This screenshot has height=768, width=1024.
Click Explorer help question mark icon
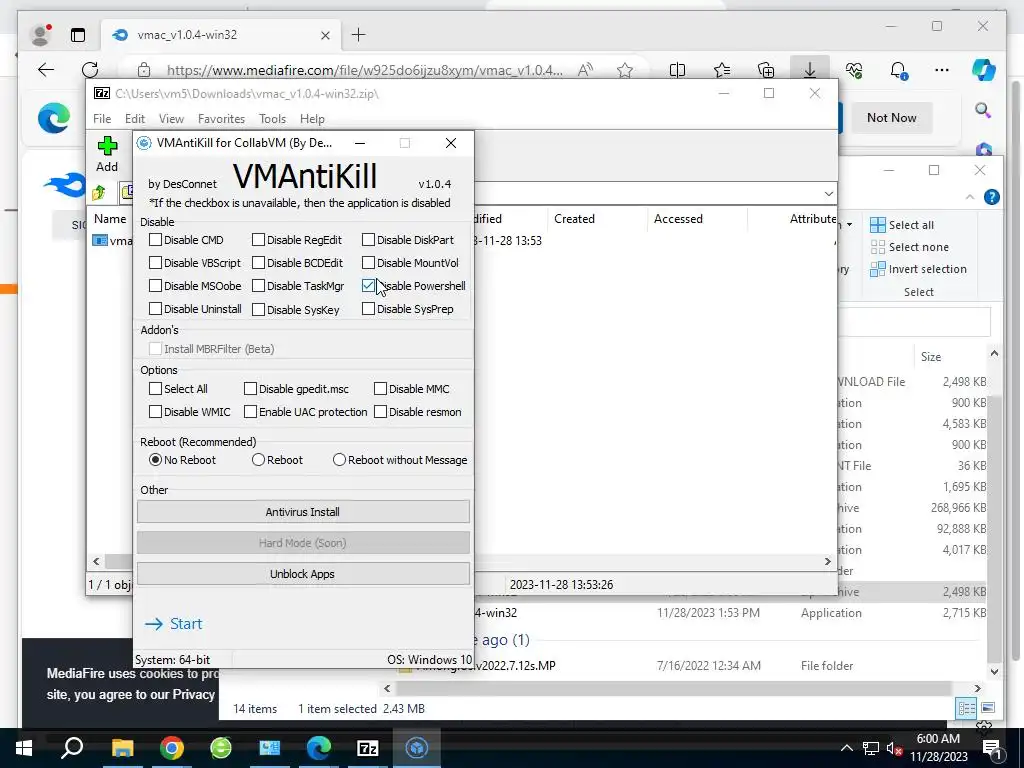tap(991, 197)
